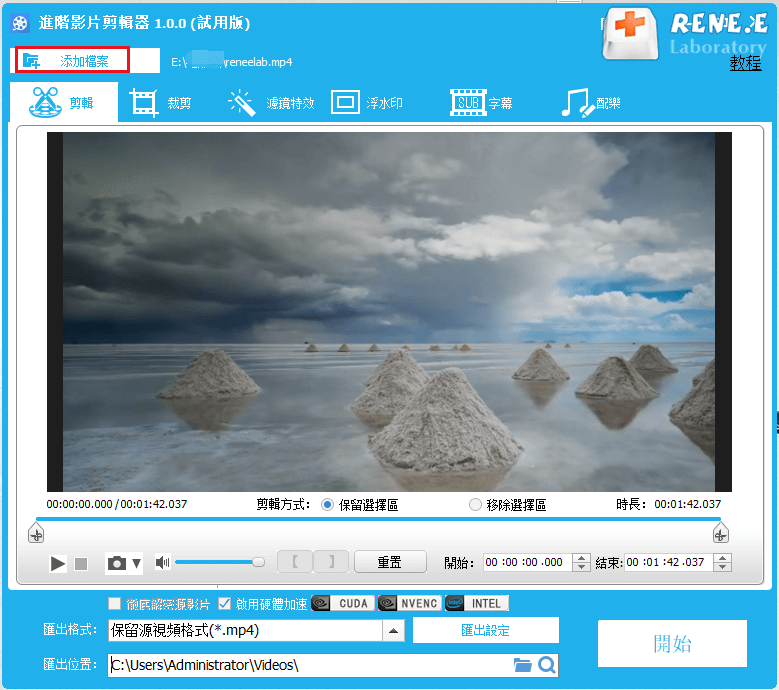Set end point with right bracket button

[331, 562]
